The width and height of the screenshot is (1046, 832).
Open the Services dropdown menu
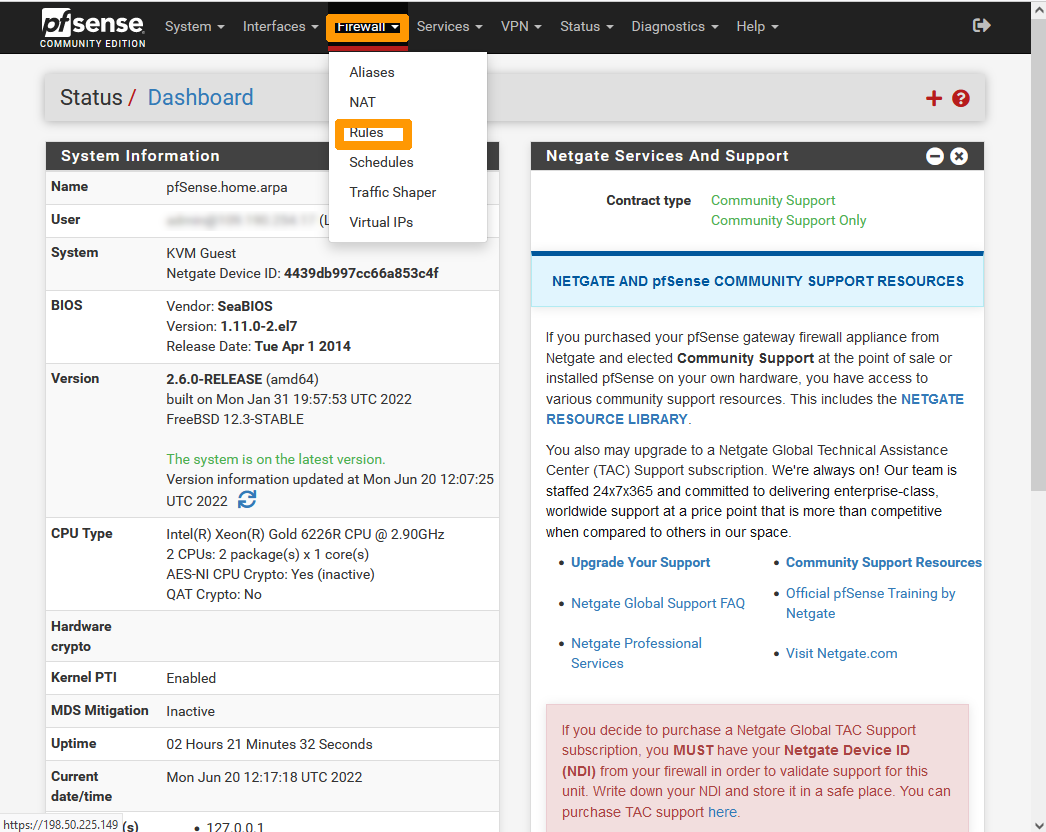click(x=448, y=27)
